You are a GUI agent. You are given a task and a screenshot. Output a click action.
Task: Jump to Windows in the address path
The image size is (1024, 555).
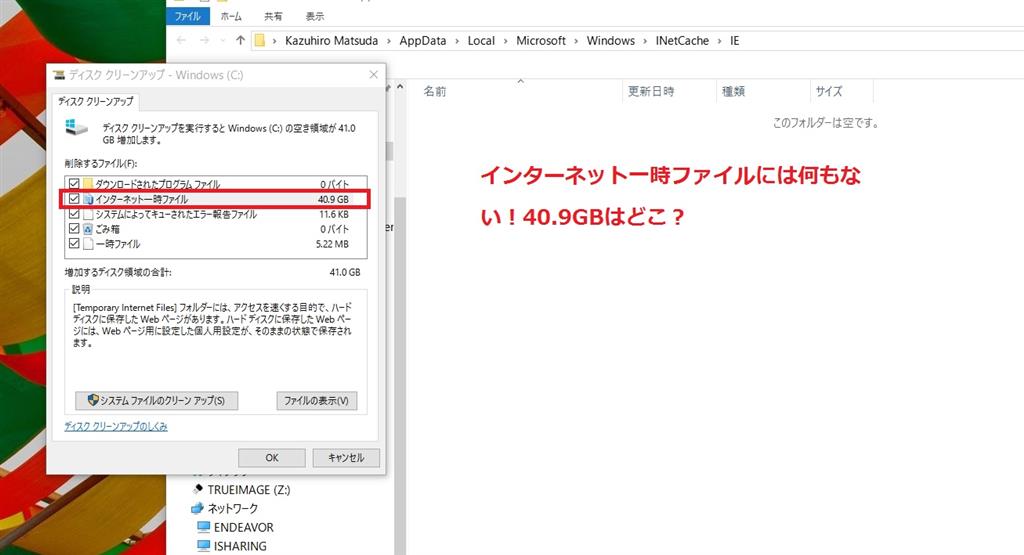coord(611,40)
